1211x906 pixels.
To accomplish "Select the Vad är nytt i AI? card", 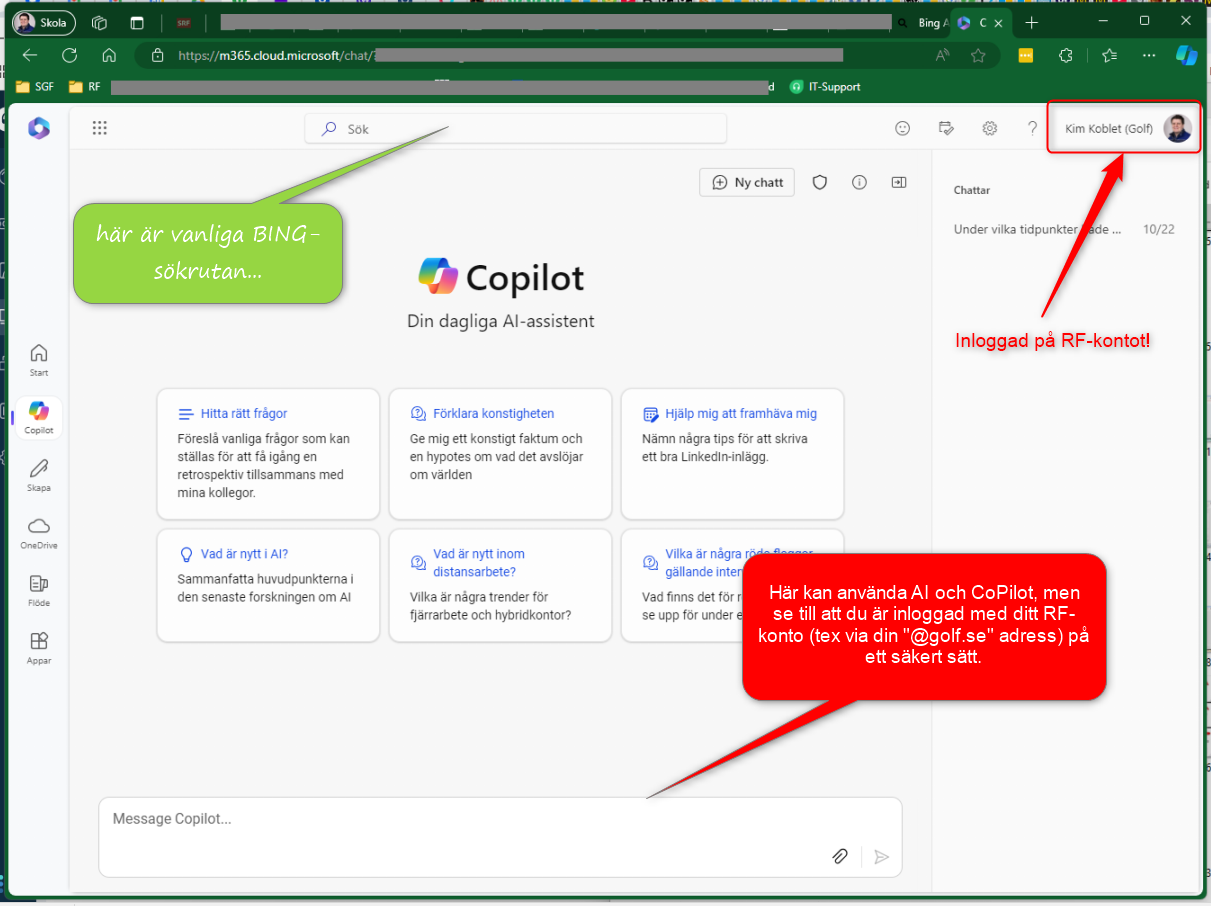I will coord(268,585).
